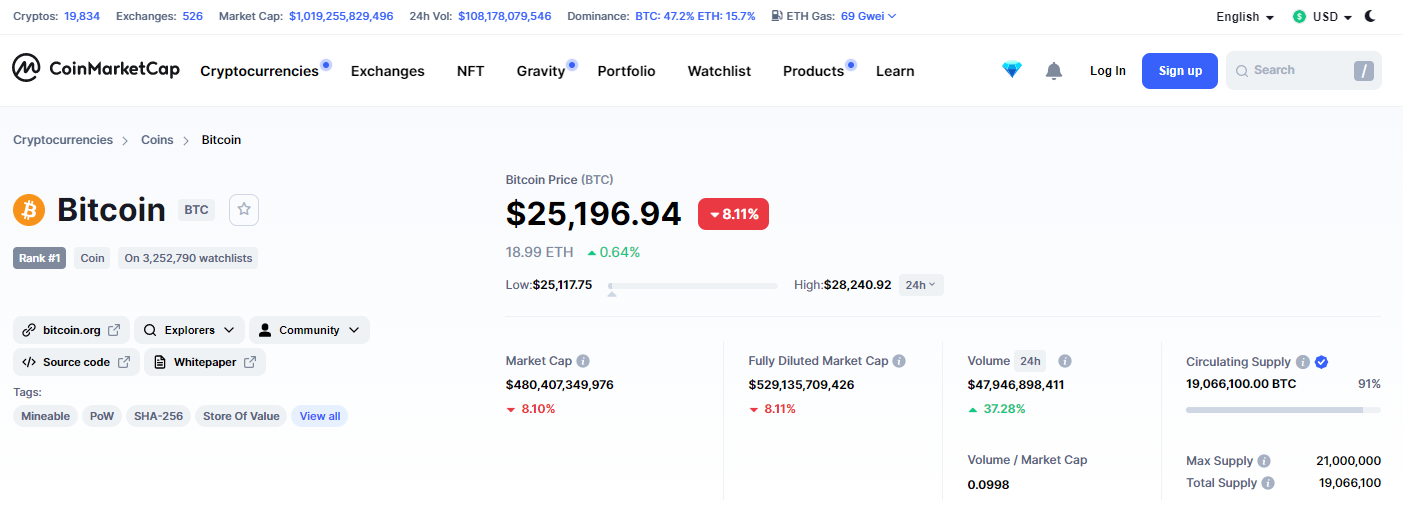The image size is (1403, 518).
Task: Click the BTC ticker badge
Action: click(197, 210)
